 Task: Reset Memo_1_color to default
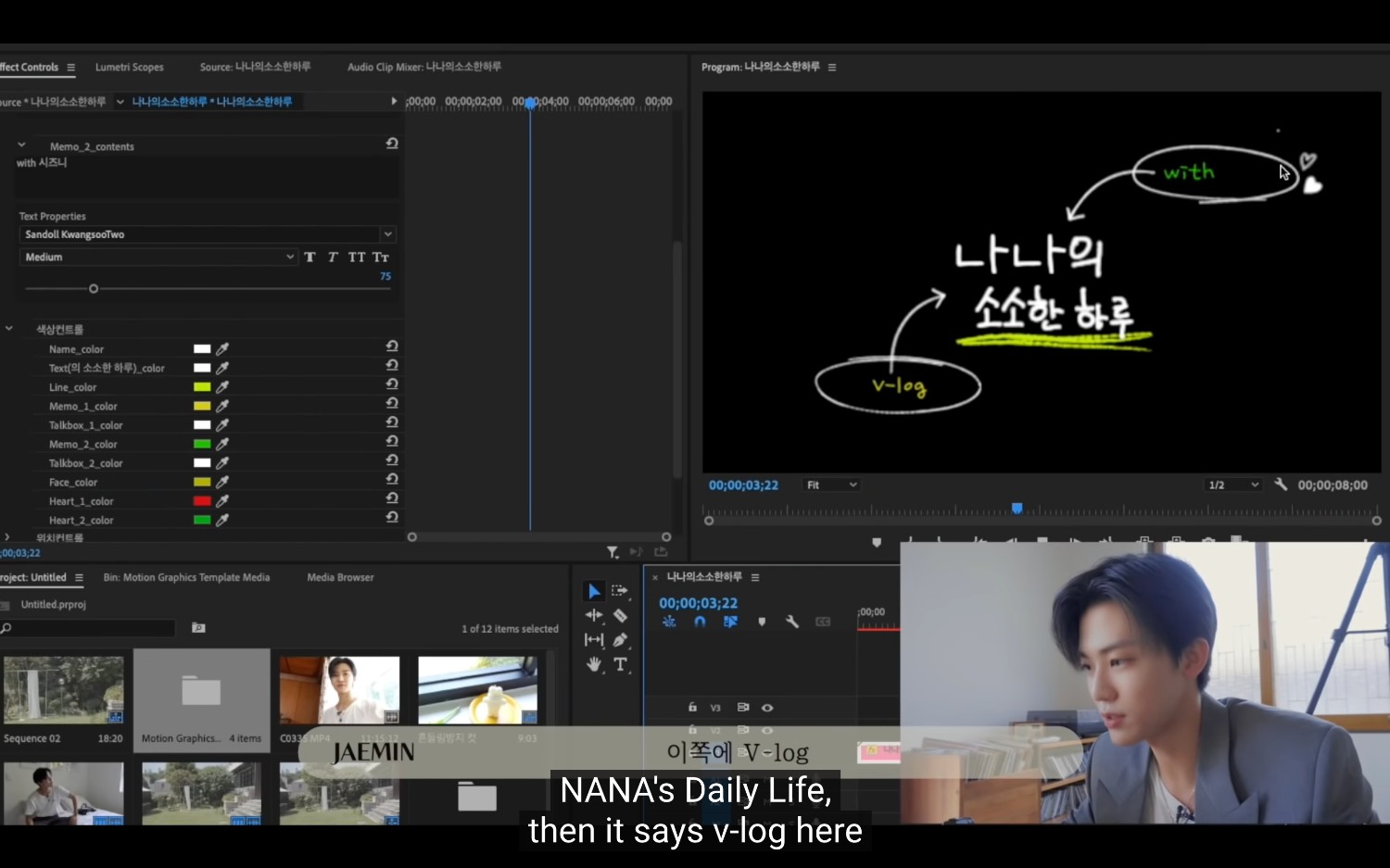point(392,403)
